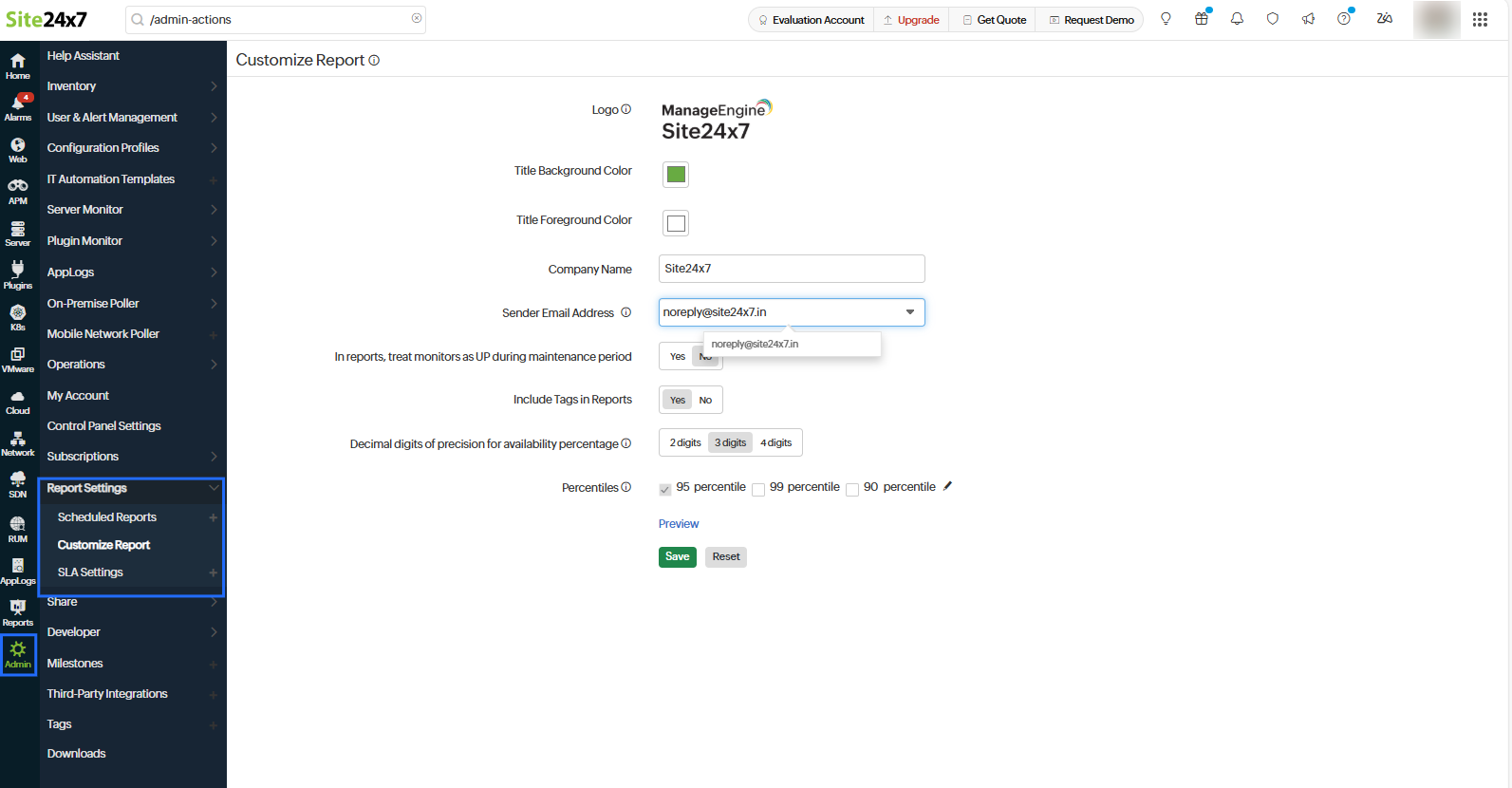
Task: Expand the Plugin Monitor menu
Action: tap(131, 241)
